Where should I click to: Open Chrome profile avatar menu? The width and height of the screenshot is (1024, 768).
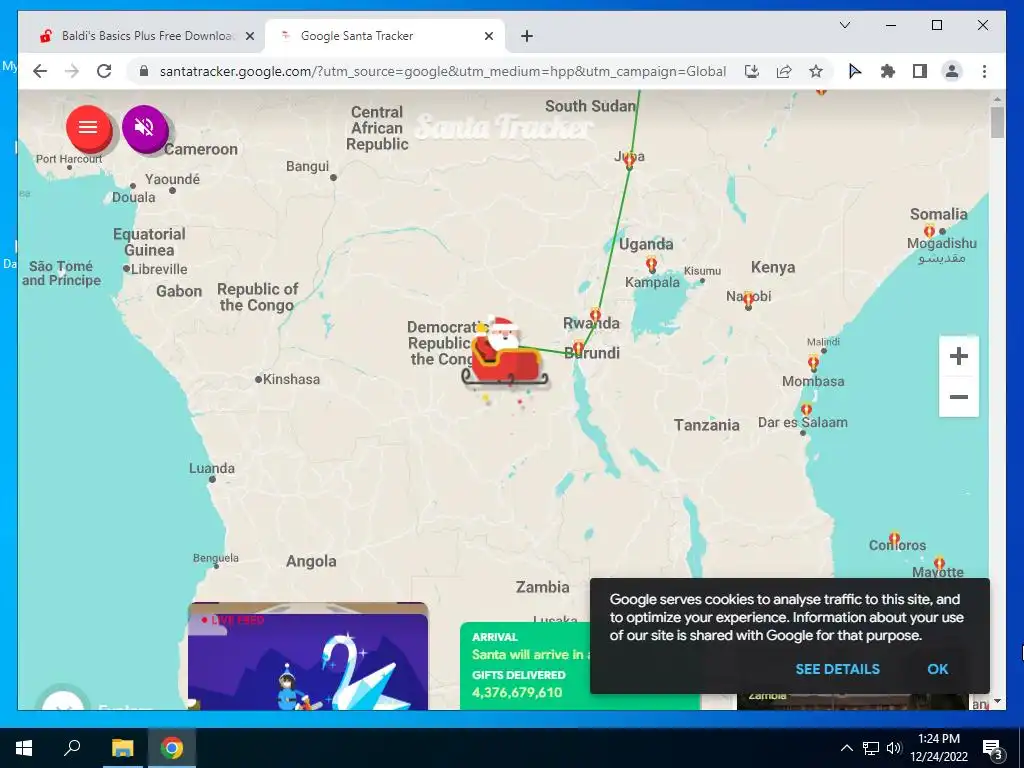tap(952, 71)
